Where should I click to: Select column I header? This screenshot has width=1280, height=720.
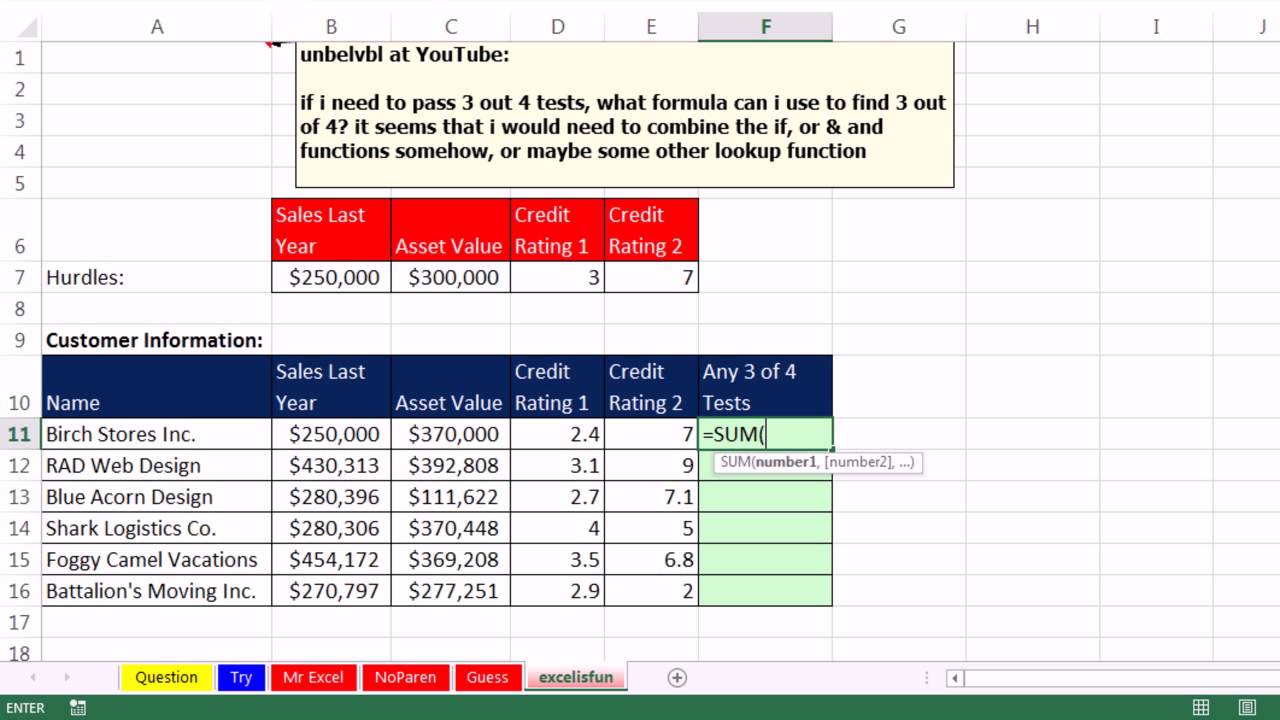pos(1156,27)
